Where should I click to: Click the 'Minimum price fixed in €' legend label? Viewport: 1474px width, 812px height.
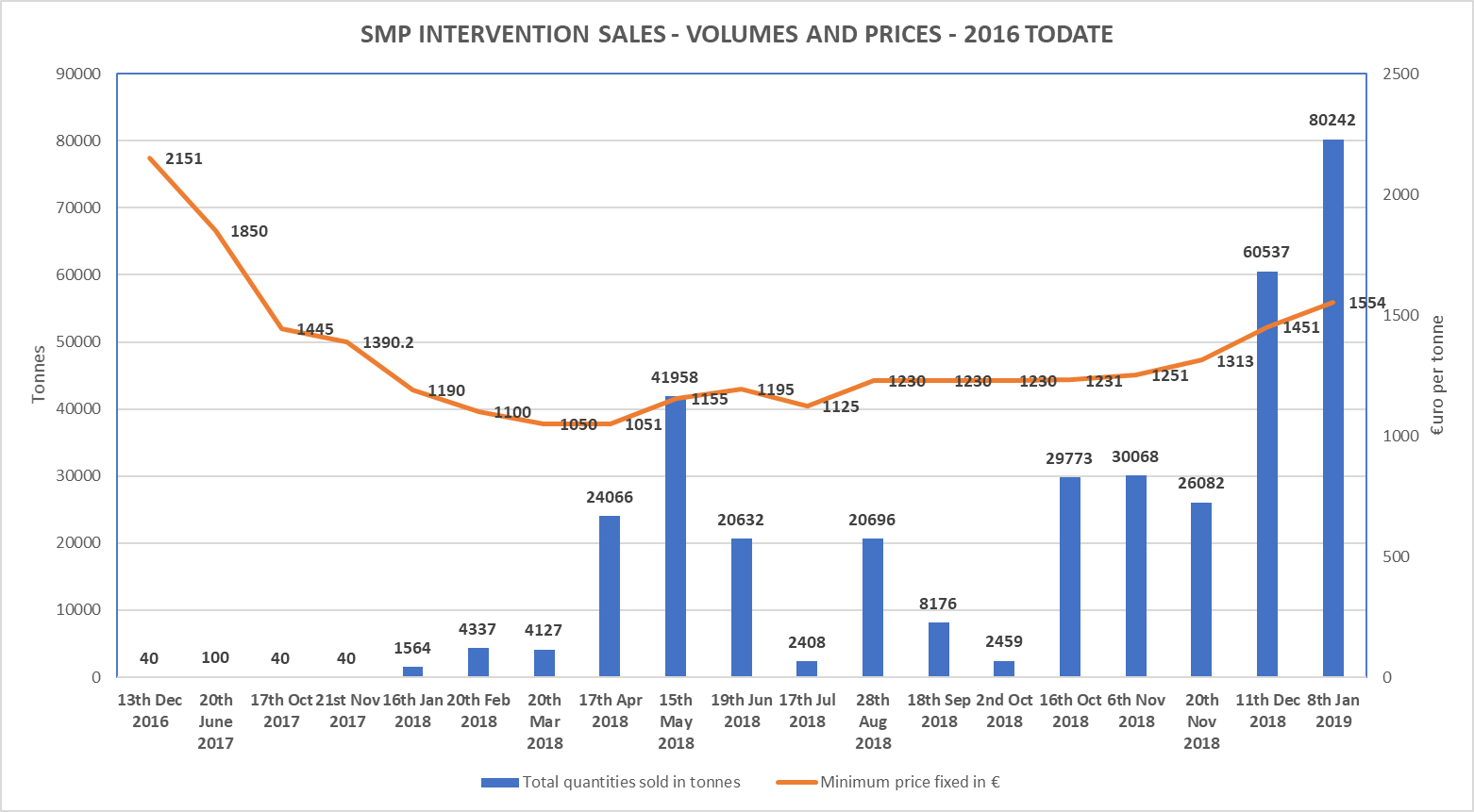point(910,783)
